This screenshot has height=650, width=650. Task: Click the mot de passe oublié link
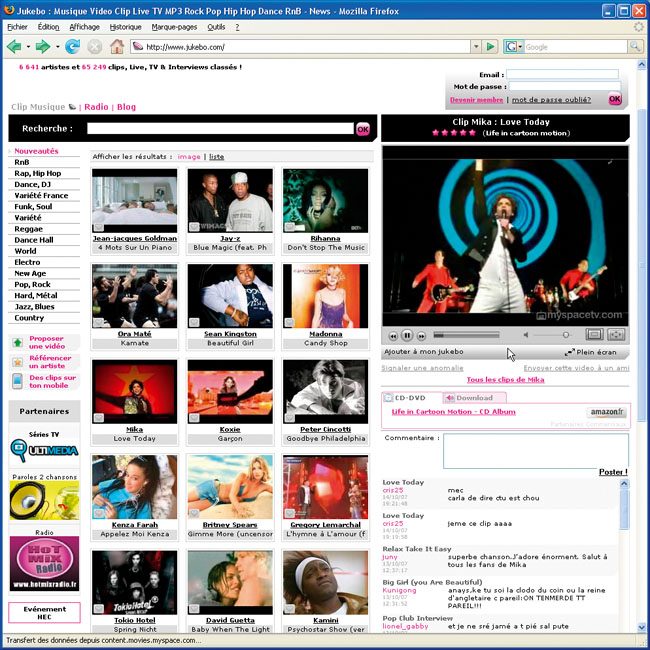pyautogui.click(x=551, y=100)
